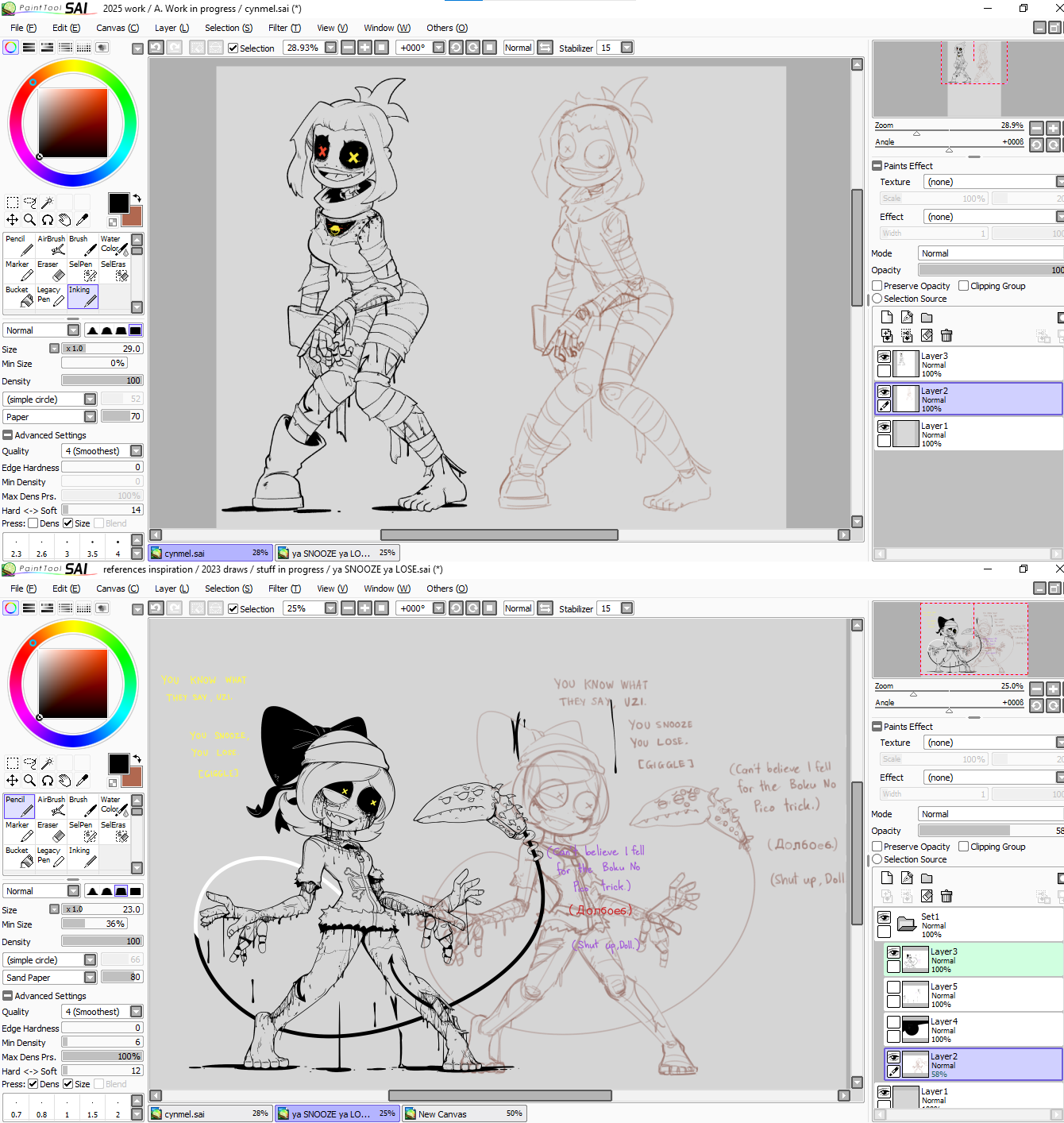Select the Brush tool in ya SNOOZE window
The height and width of the screenshot is (1123, 1064).
tap(83, 805)
